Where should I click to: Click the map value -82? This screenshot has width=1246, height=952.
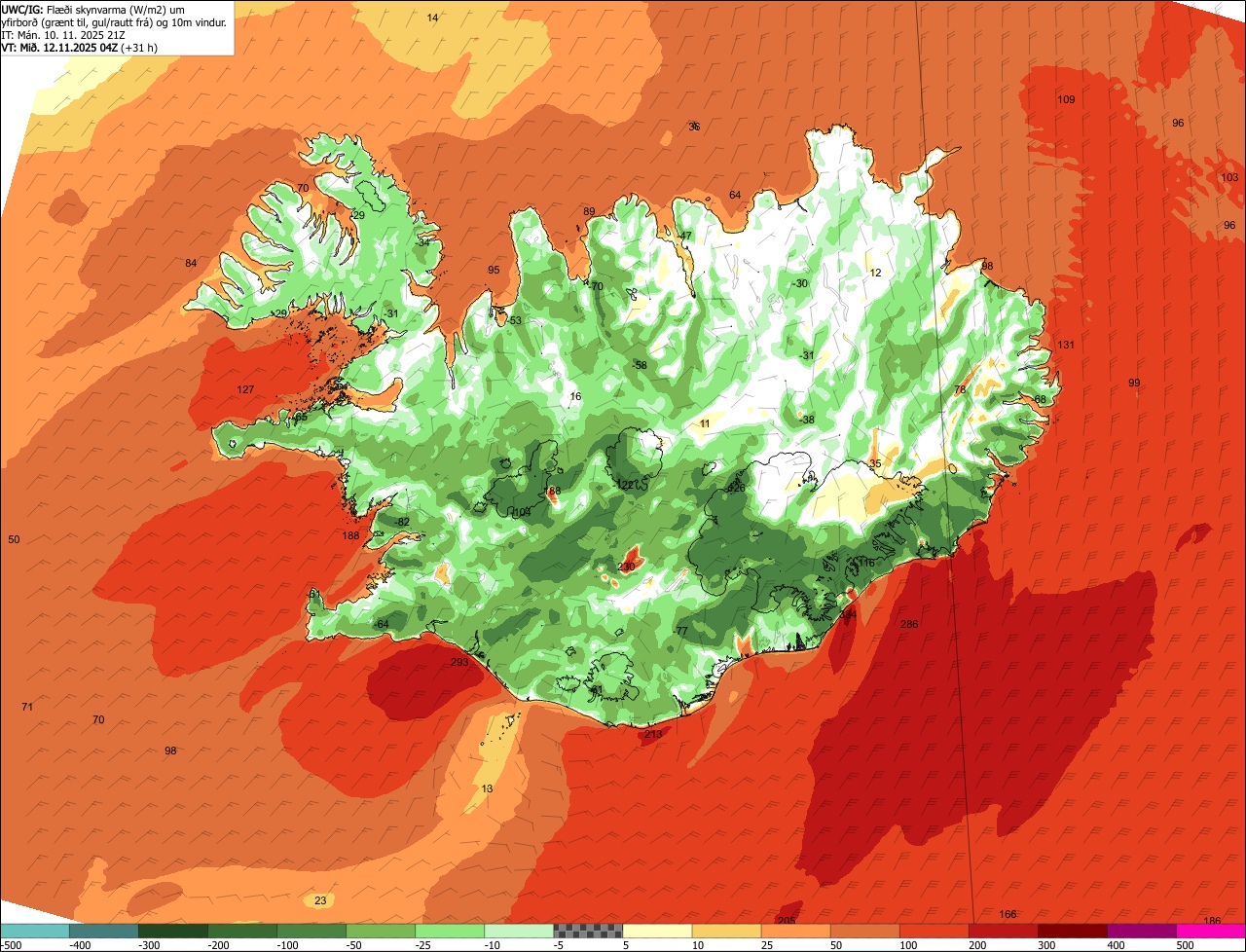[x=401, y=522]
